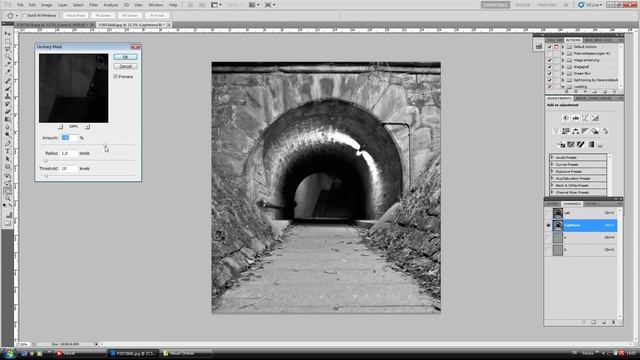The width and height of the screenshot is (640, 360).
Task: Click the Color Balance adjustment icon
Action: coord(576,131)
